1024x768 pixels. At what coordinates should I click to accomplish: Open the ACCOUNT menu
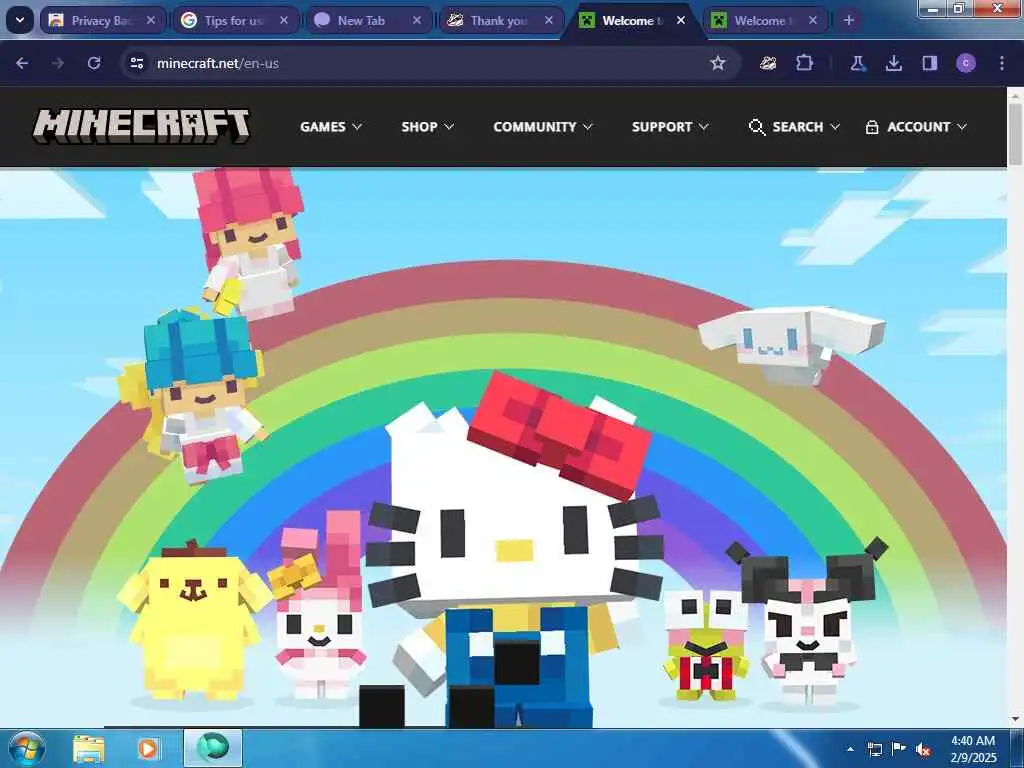click(916, 127)
